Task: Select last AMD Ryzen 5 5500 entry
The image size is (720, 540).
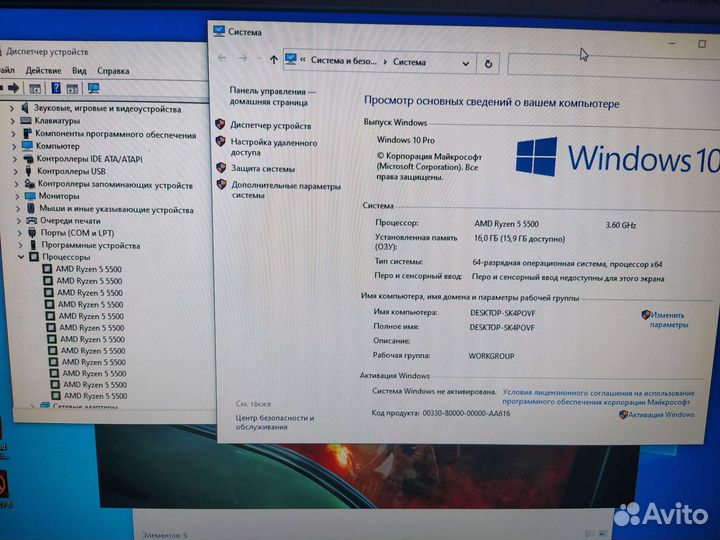Action: pos(96,395)
